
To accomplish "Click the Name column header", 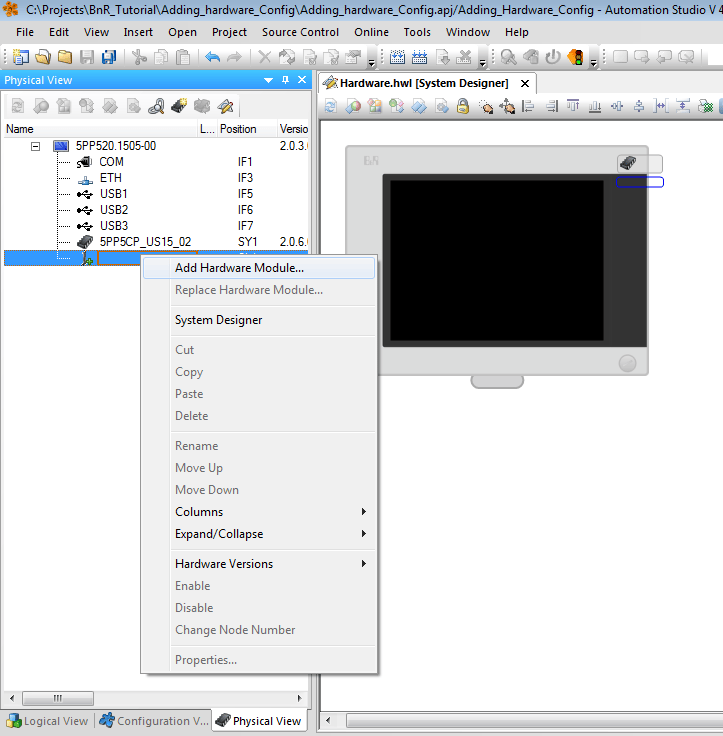I will [100, 129].
